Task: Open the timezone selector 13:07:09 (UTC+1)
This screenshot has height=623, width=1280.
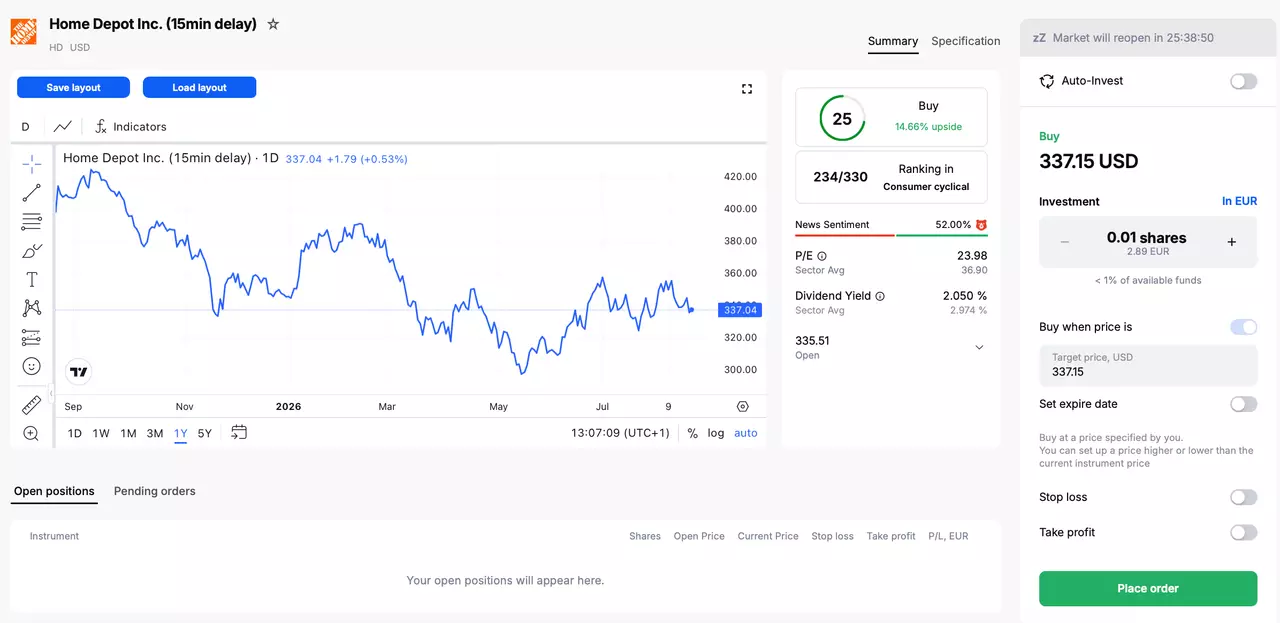Action: [620, 433]
